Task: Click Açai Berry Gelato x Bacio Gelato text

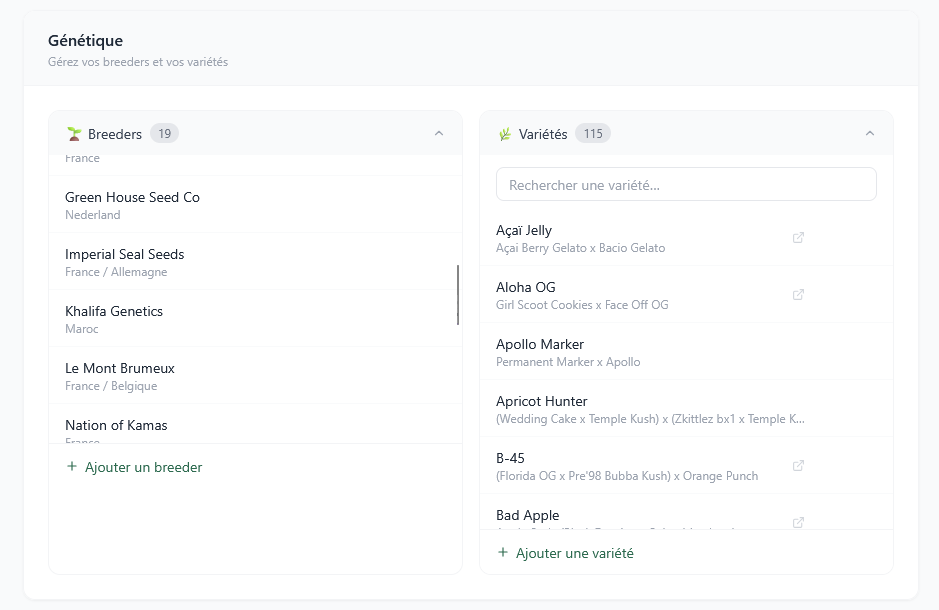Action: [x=580, y=248]
